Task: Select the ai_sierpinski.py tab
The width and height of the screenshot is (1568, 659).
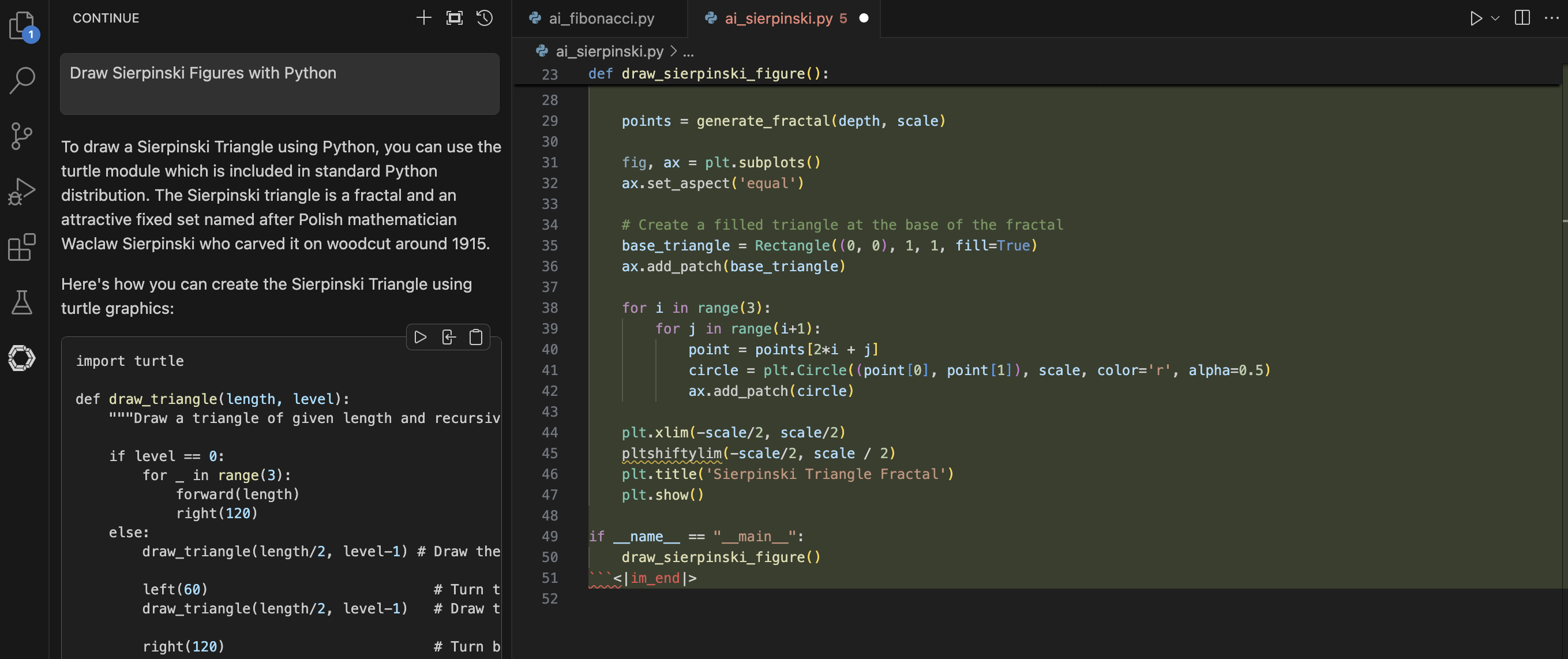Action: pos(778,18)
